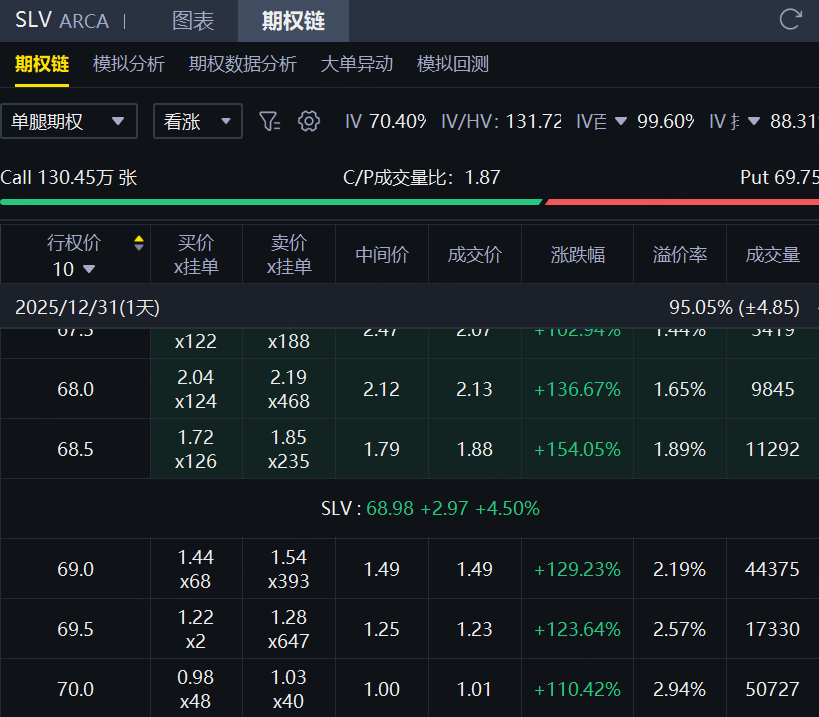819x717 pixels.
Task: Click volume value 17330
Action: tap(773, 629)
